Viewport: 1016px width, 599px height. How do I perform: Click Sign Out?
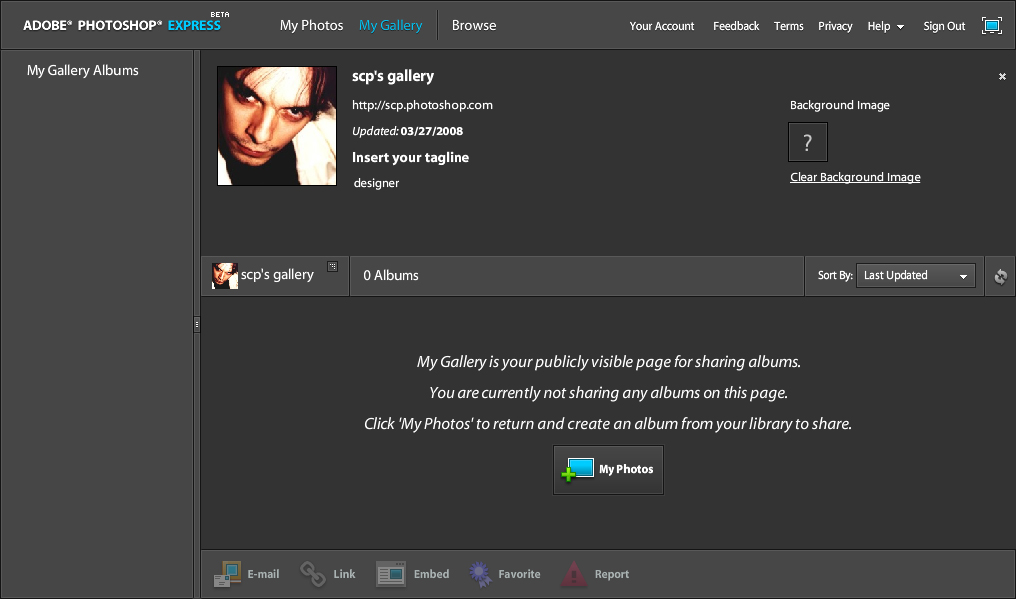(943, 26)
